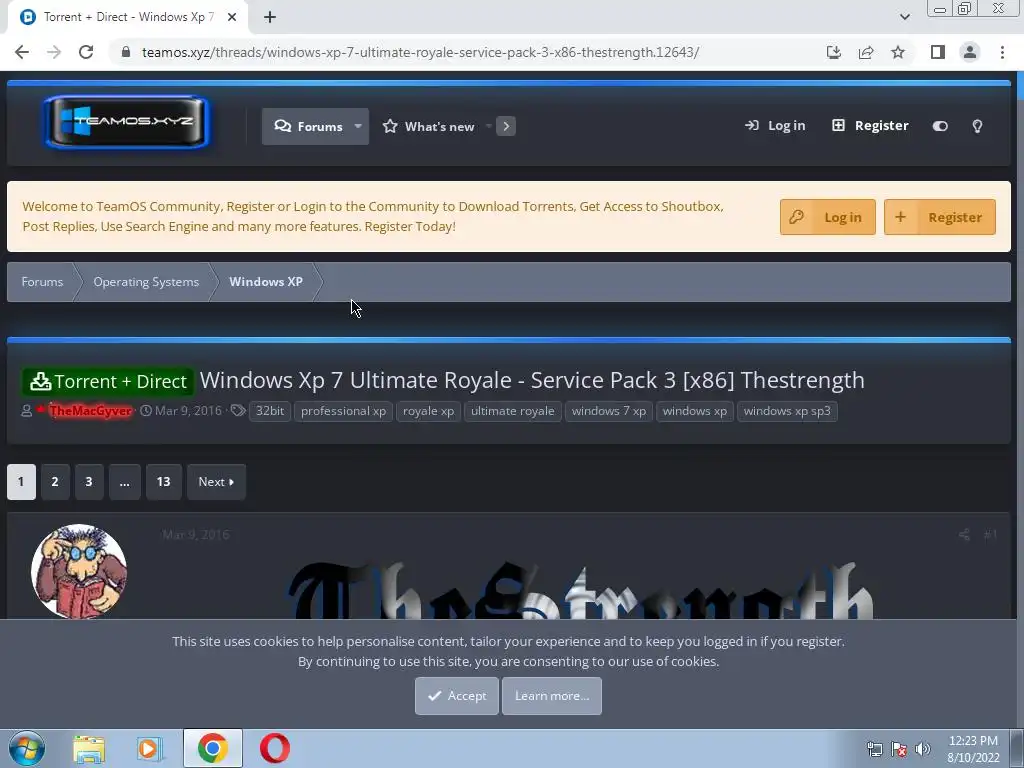
Task: Click the TeamOS.xyz logo
Action: [x=126, y=121]
